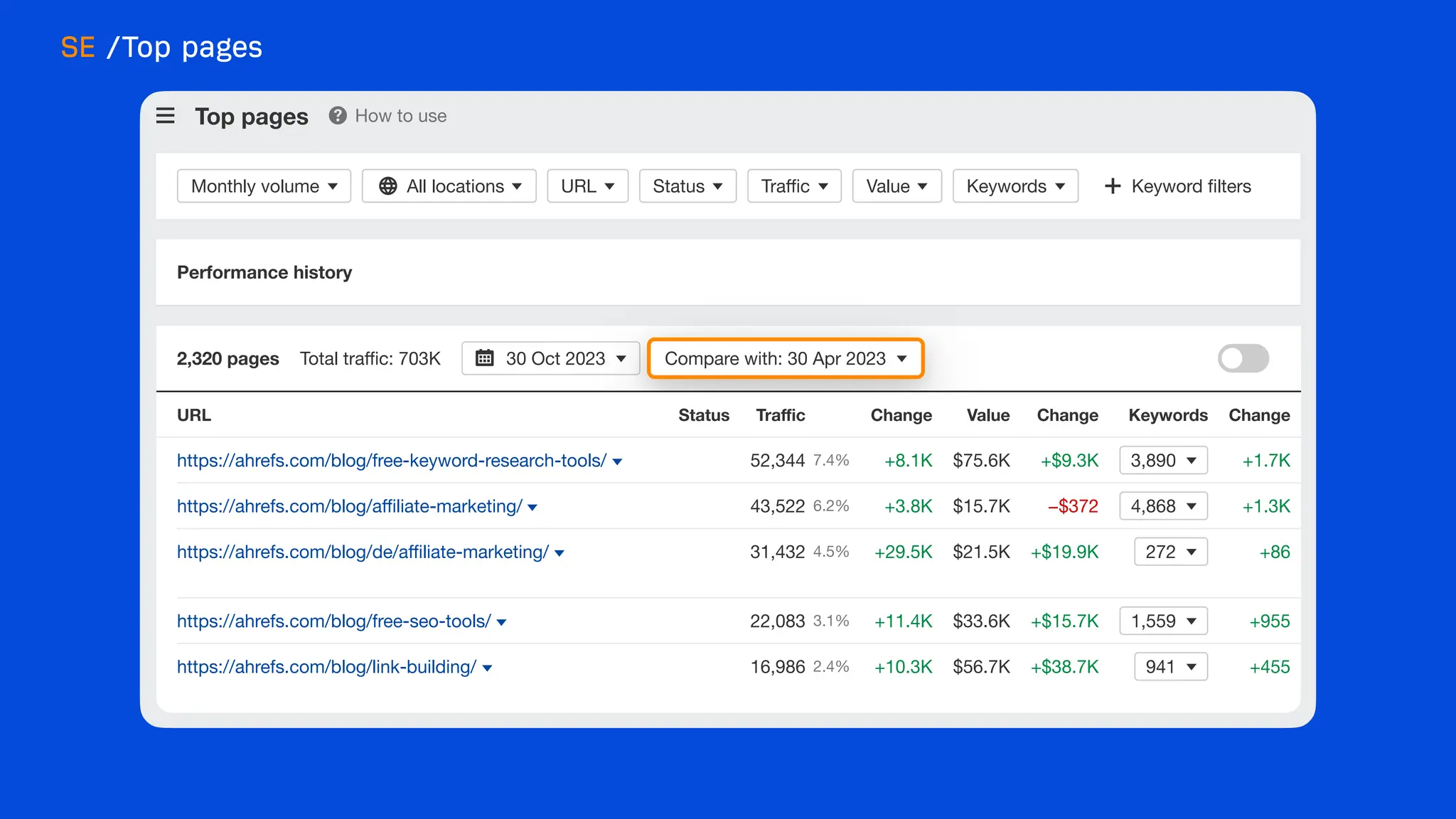The height and width of the screenshot is (819, 1456).
Task: Click the Change header next to Value
Action: click(1067, 415)
